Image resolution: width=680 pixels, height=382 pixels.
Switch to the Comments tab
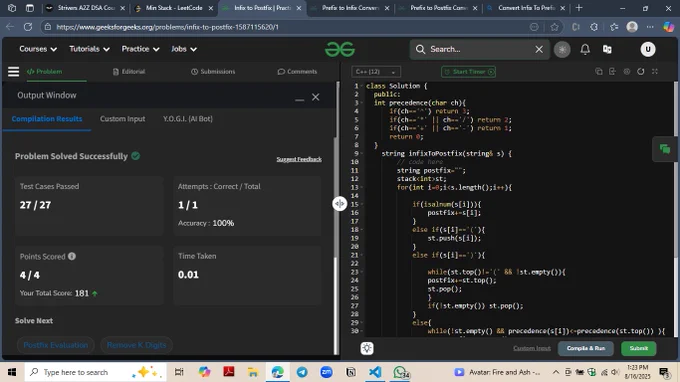pos(297,72)
